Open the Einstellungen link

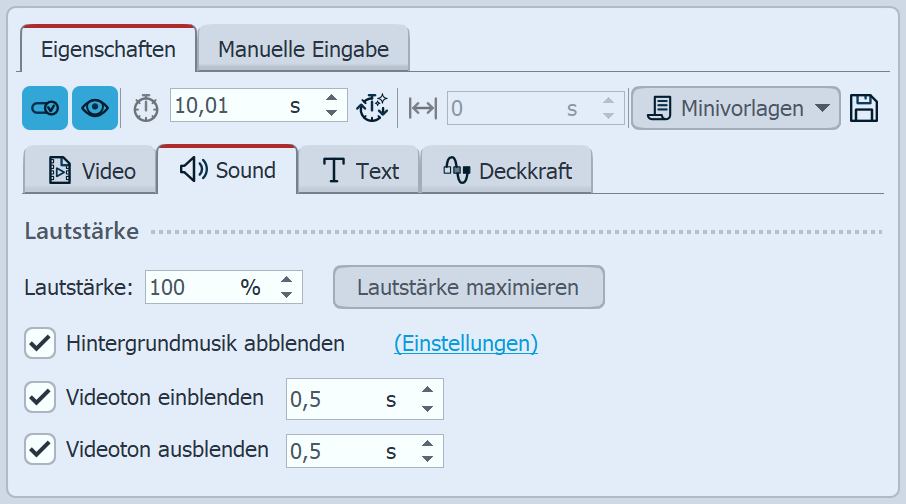coord(466,344)
